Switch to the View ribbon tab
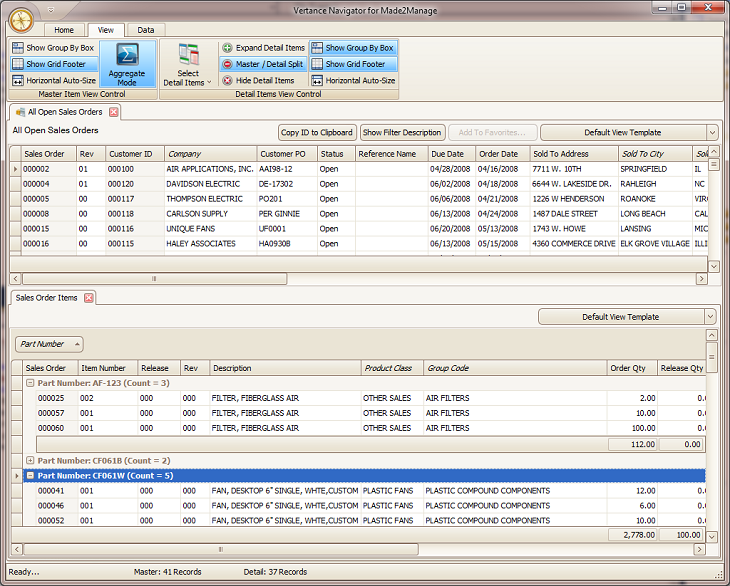 (x=106, y=30)
